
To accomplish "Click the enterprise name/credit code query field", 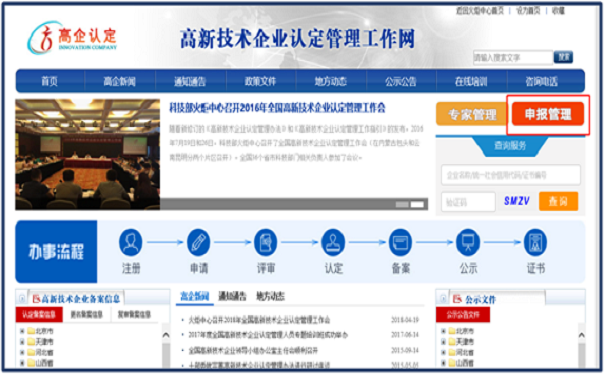I will point(510,175).
